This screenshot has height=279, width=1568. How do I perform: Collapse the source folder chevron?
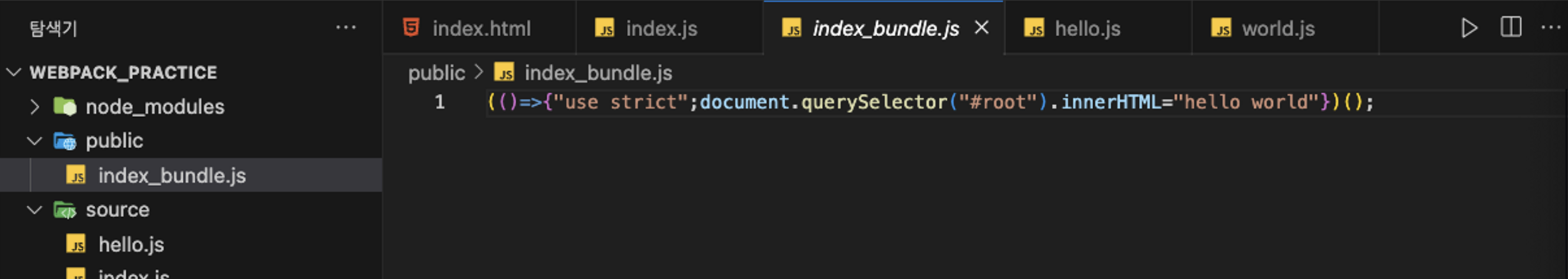coord(35,209)
